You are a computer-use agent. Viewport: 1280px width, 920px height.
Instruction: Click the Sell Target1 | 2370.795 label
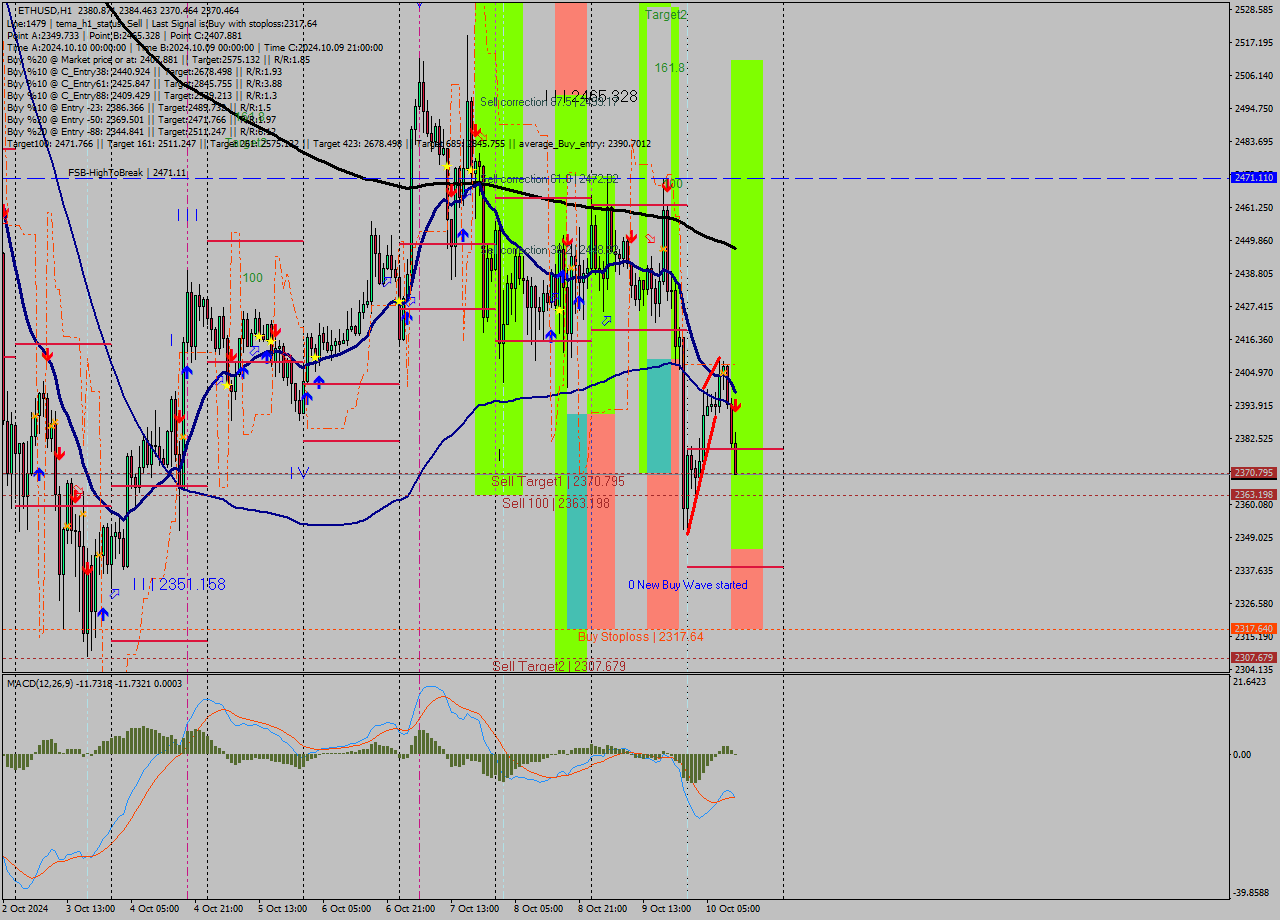[x=558, y=482]
